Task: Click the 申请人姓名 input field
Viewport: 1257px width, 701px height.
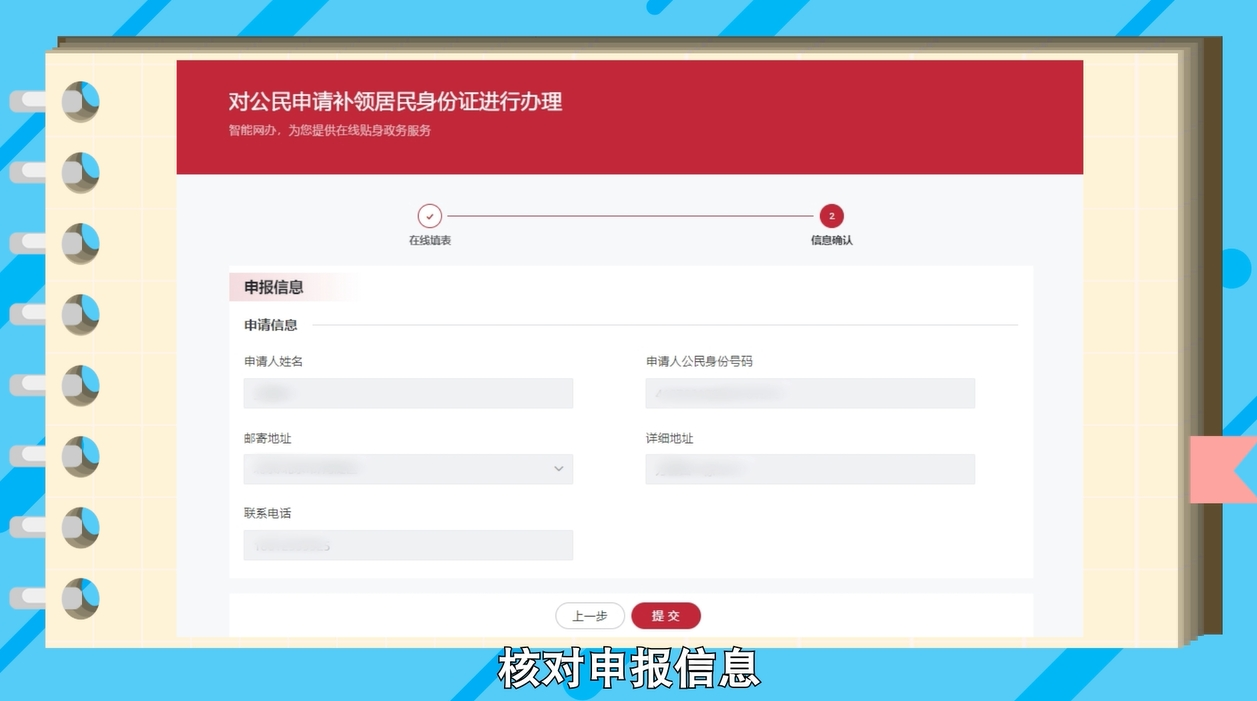Action: 408,393
